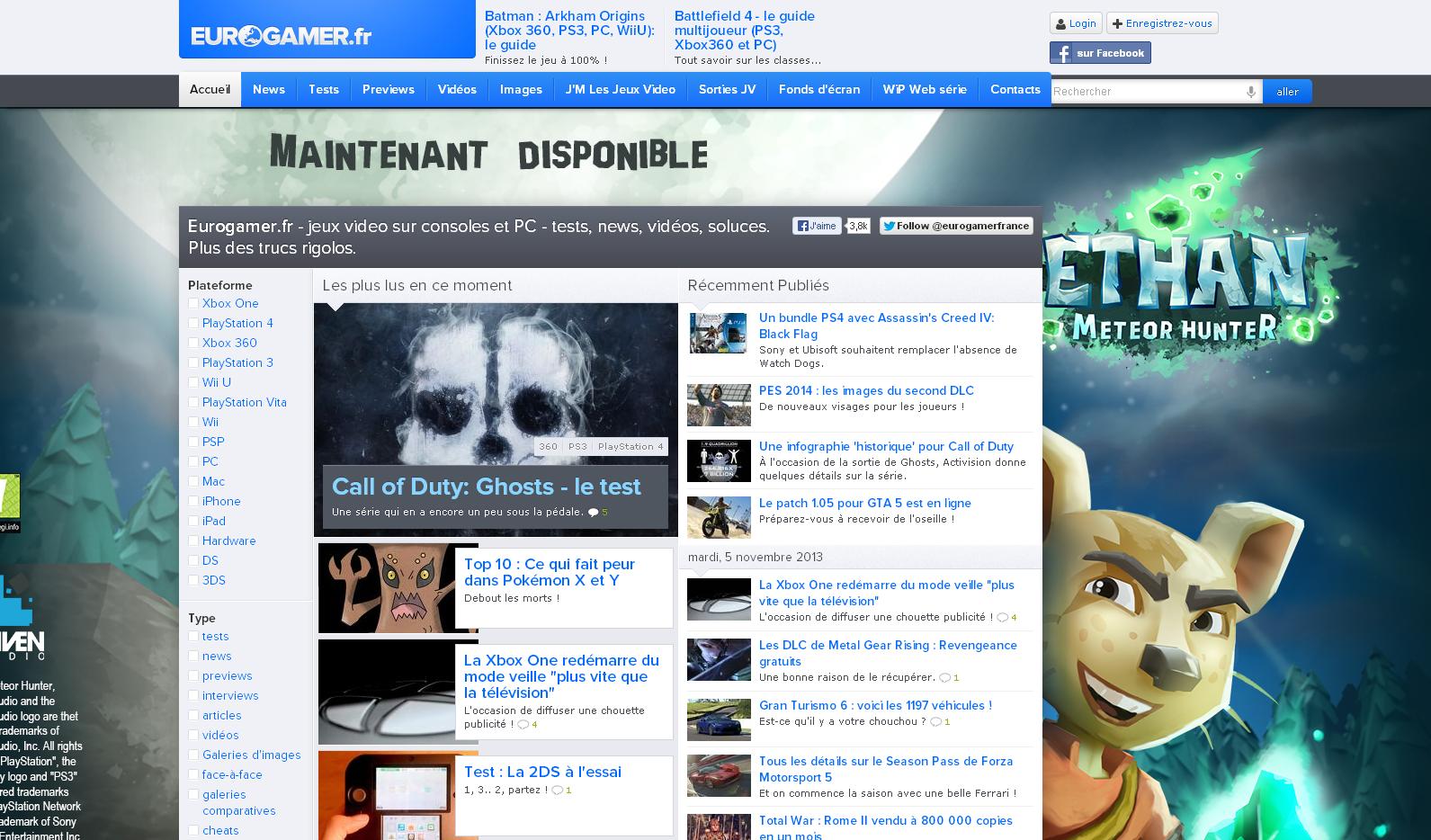Open the Accueil tab

[210, 90]
